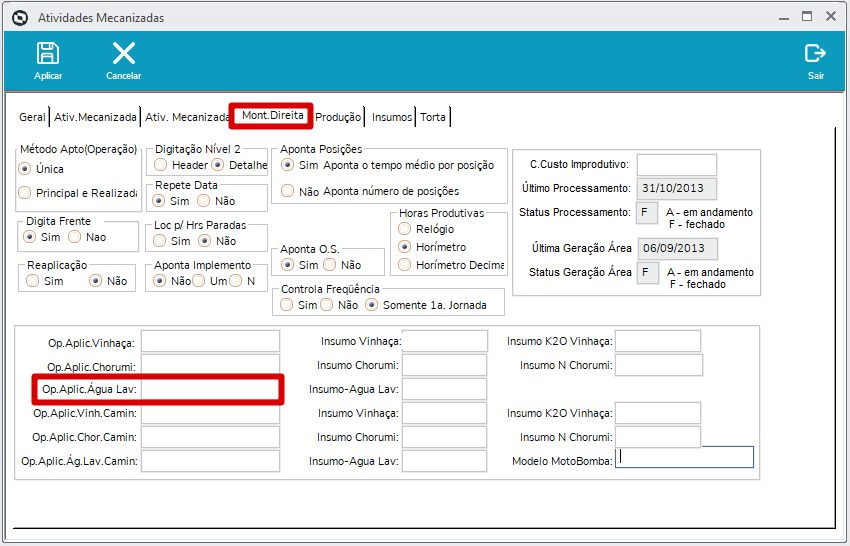The height and width of the screenshot is (546, 850).
Task: Select Principal e Realizada method option
Action: pyautogui.click(x=24, y=192)
